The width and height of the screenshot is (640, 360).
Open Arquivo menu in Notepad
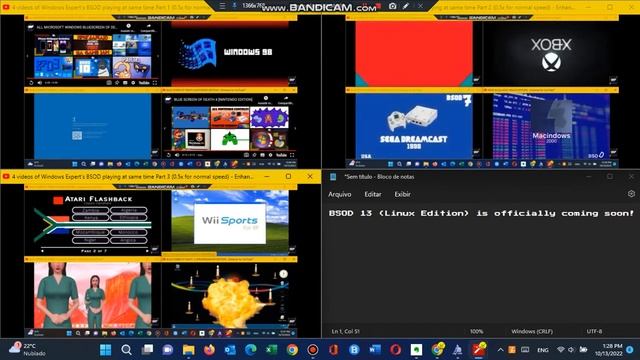point(340,194)
